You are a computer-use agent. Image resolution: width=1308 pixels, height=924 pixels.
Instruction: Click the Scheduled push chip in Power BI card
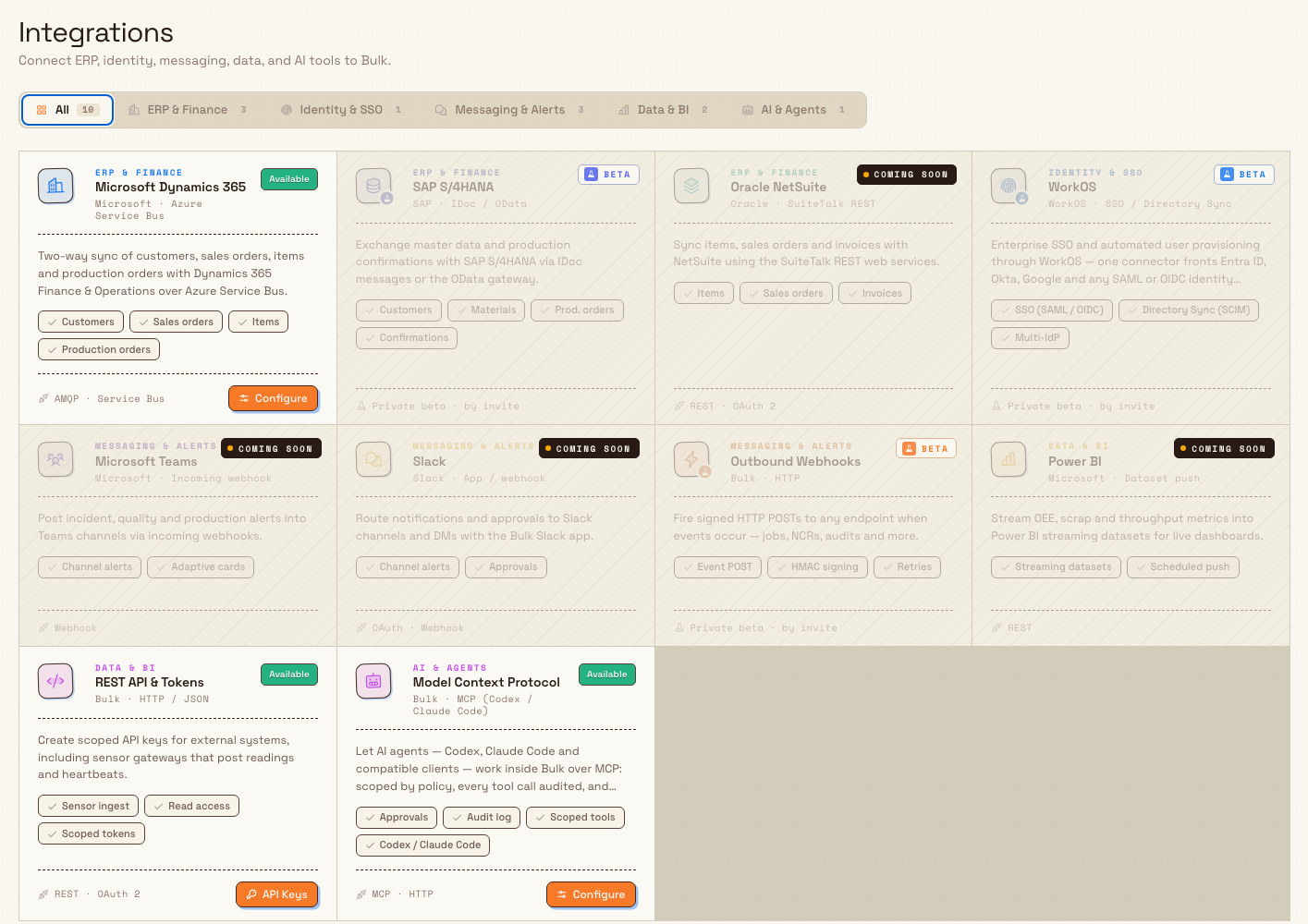[x=1183, y=567]
